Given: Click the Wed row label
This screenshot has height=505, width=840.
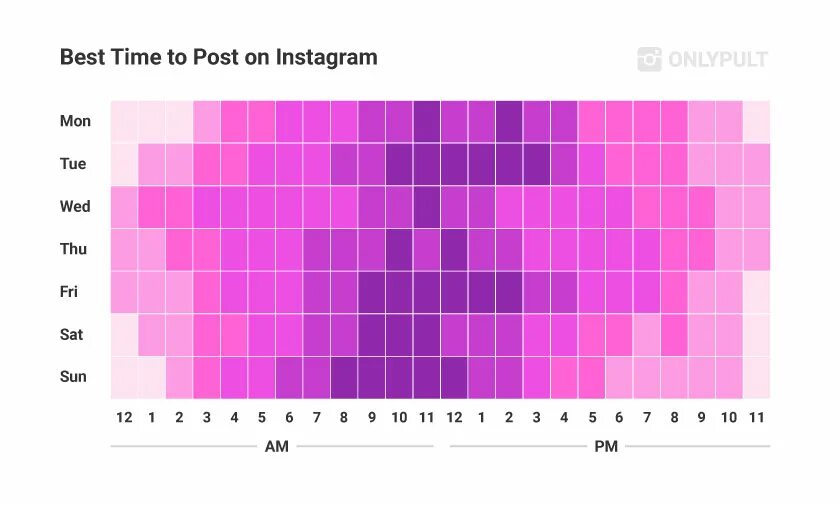Looking at the screenshot, I should 75,206.
